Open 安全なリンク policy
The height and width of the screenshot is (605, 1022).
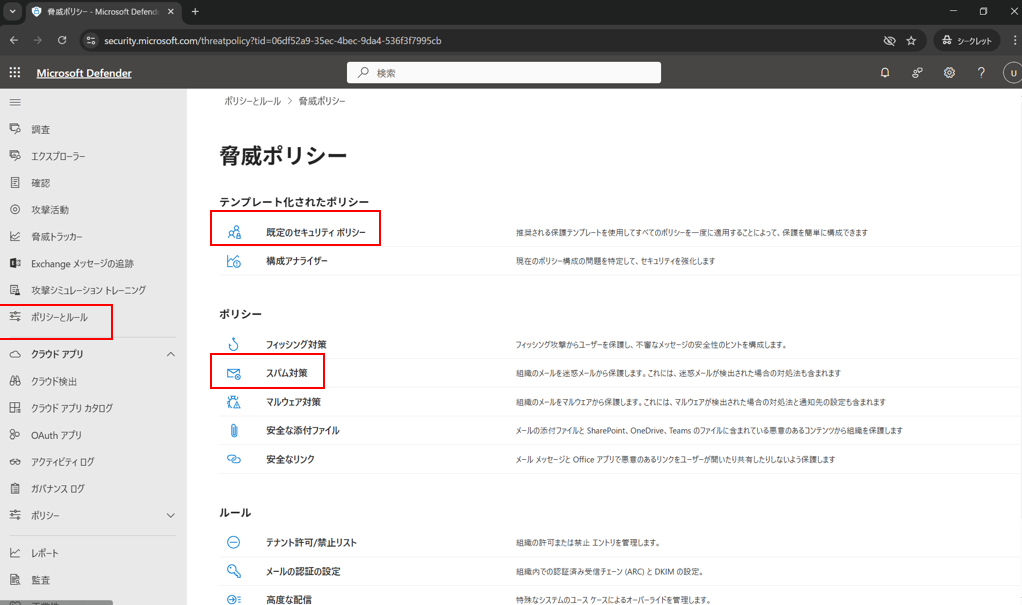290,459
